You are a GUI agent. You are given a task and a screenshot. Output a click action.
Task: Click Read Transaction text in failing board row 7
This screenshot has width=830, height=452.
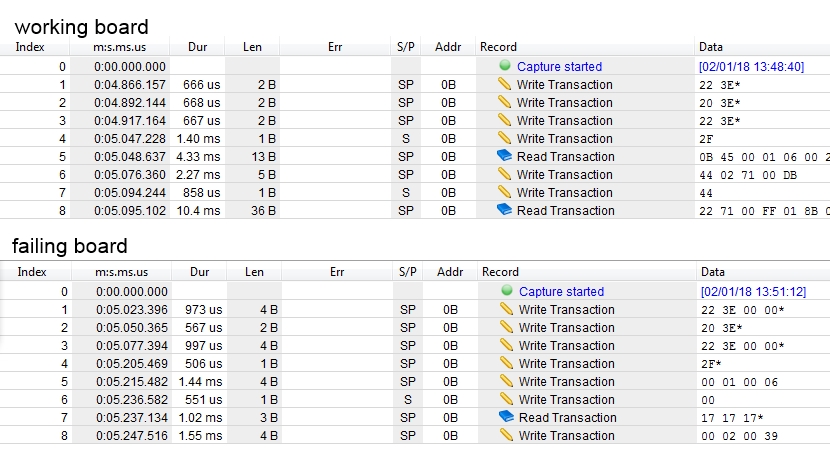567,418
